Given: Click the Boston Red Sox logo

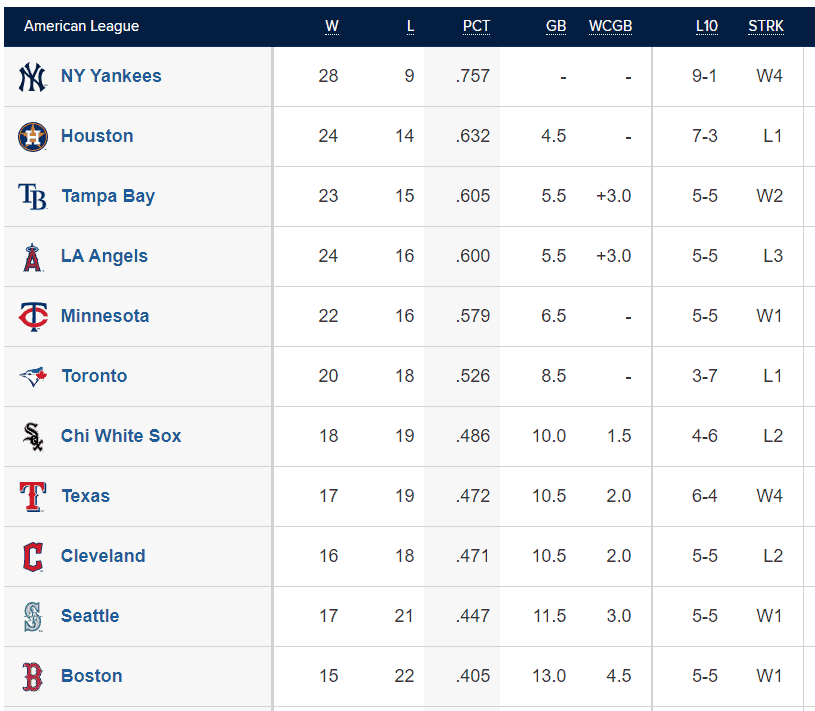Looking at the screenshot, I should [x=32, y=677].
